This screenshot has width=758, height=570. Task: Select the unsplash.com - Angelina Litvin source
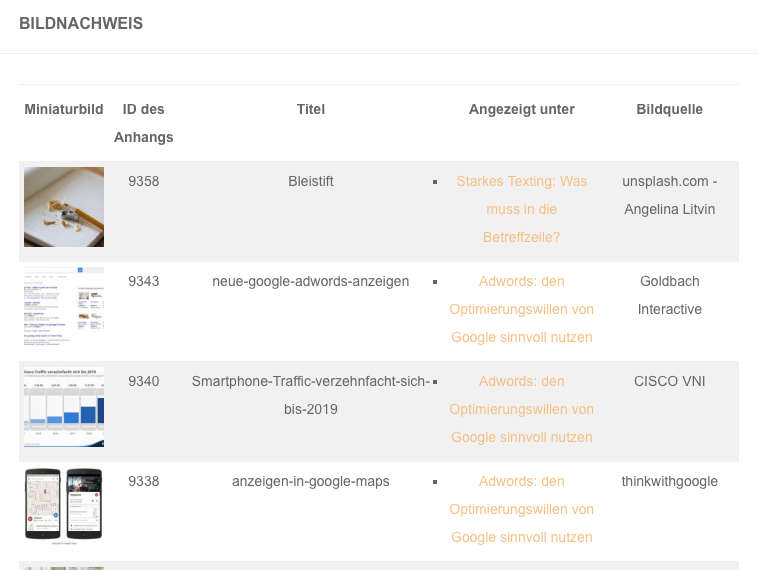(670, 195)
